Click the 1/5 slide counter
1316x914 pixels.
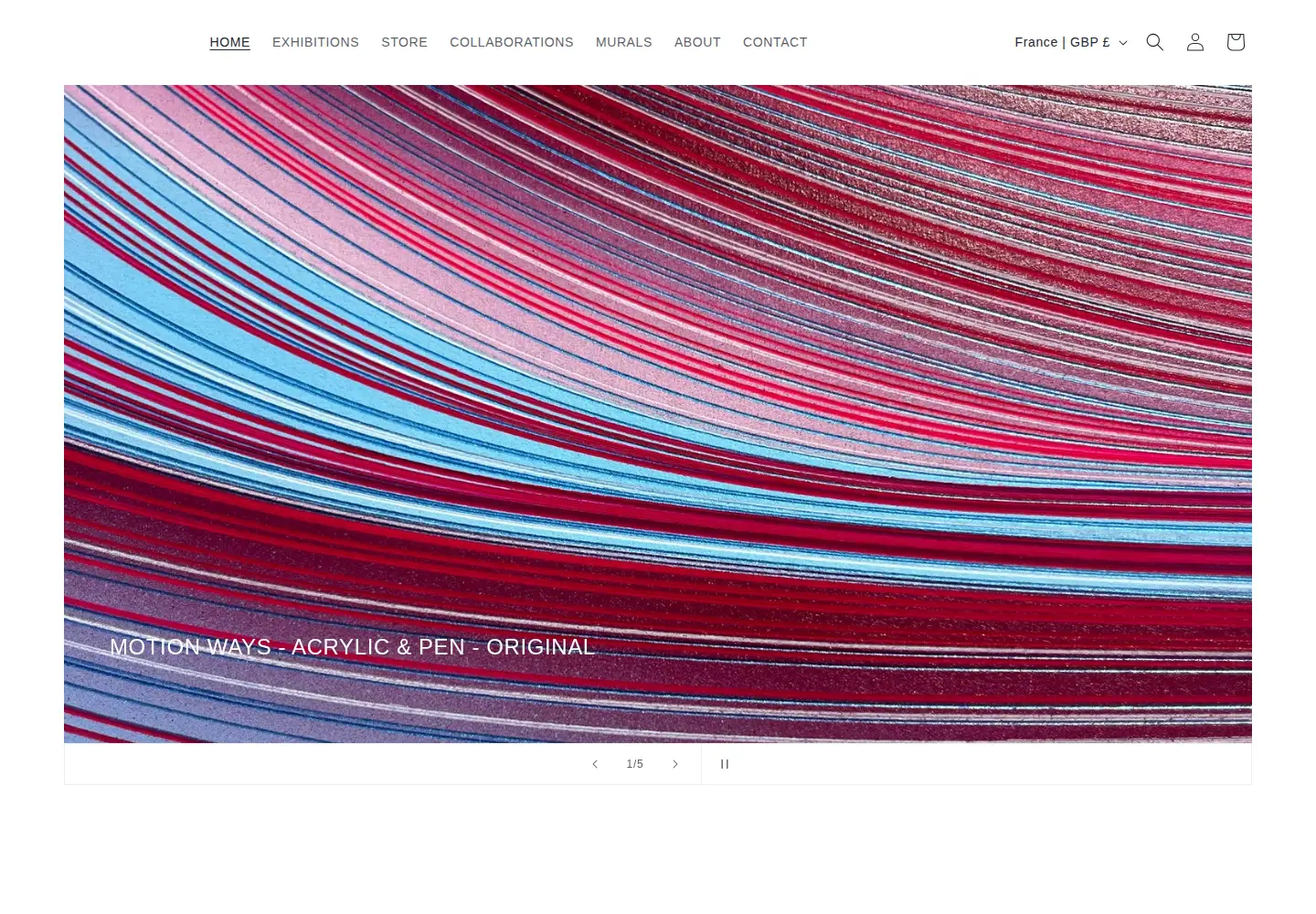tap(635, 764)
